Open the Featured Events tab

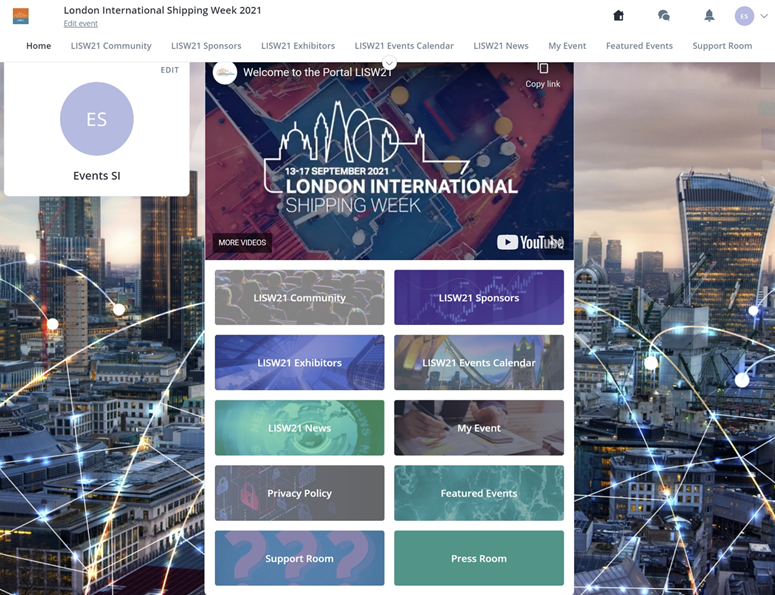[639, 46]
